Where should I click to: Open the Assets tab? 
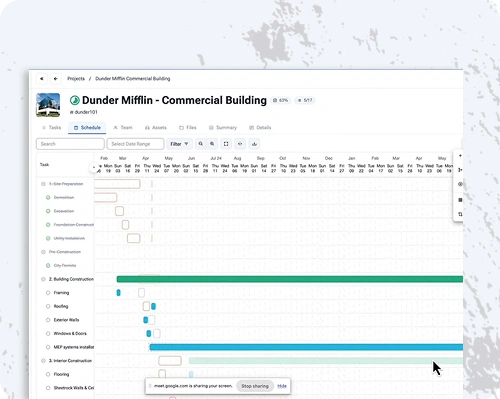156,128
